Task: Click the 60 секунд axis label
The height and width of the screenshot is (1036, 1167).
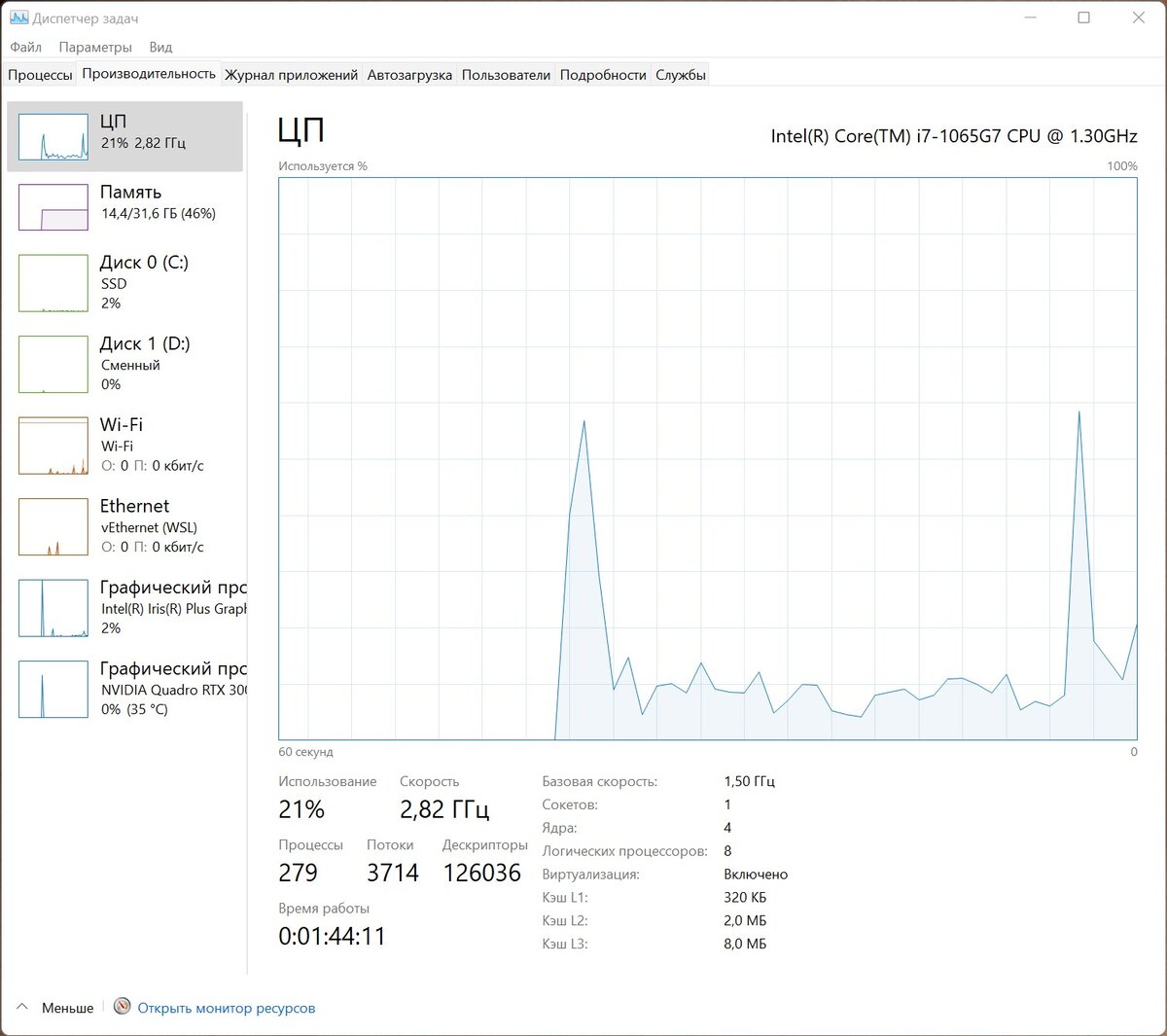Action: (x=305, y=752)
